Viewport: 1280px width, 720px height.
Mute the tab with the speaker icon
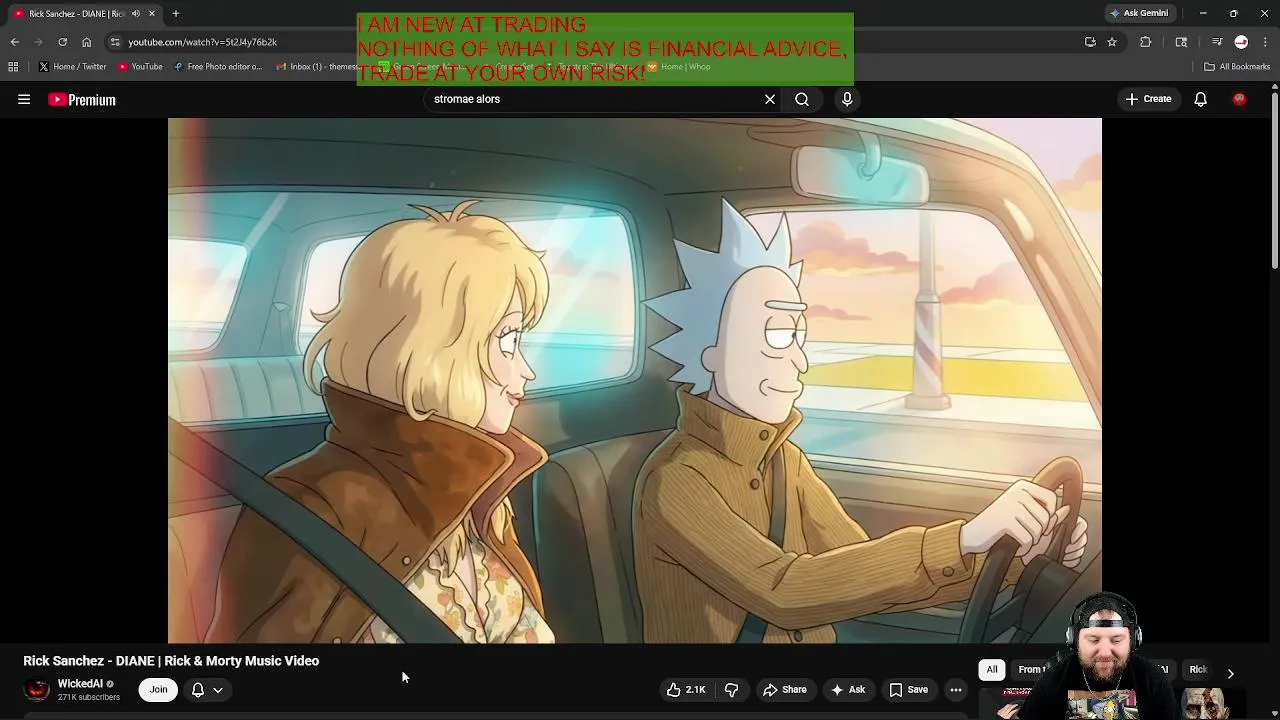pyautogui.click(x=136, y=13)
